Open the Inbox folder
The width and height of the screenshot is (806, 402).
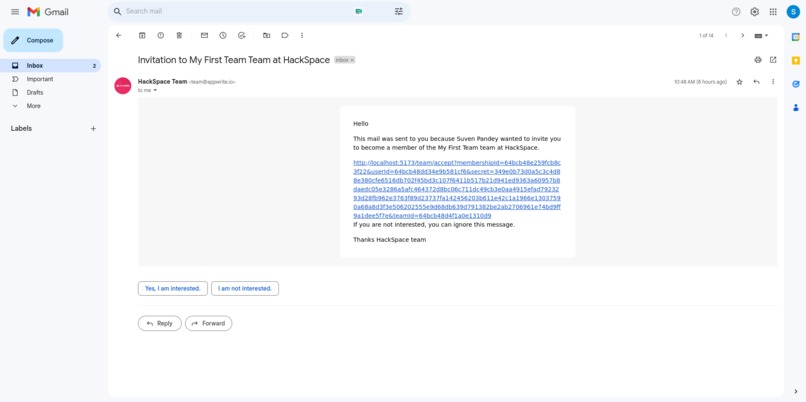[x=50, y=66]
